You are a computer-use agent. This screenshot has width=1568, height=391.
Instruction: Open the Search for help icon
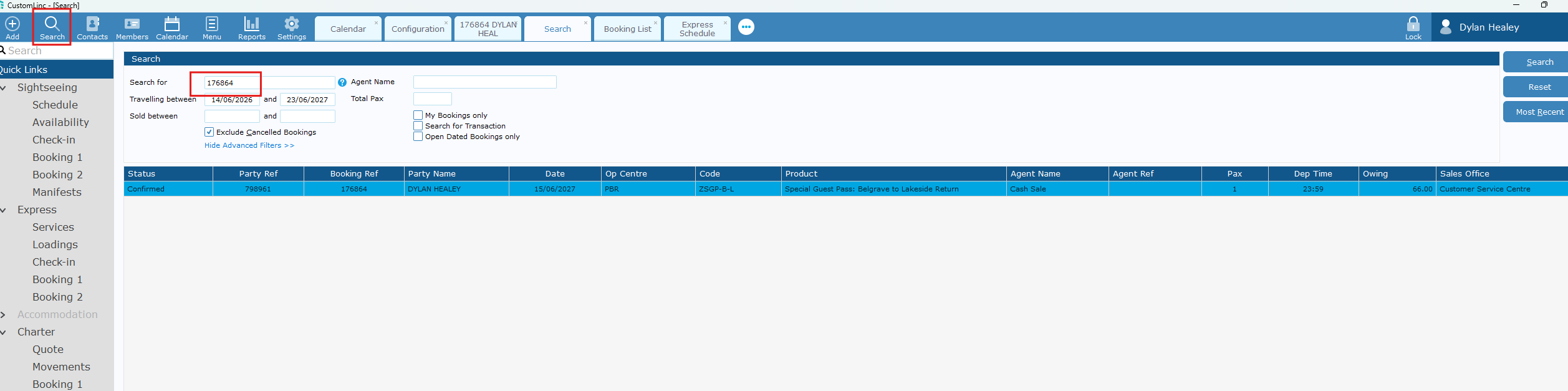point(342,82)
